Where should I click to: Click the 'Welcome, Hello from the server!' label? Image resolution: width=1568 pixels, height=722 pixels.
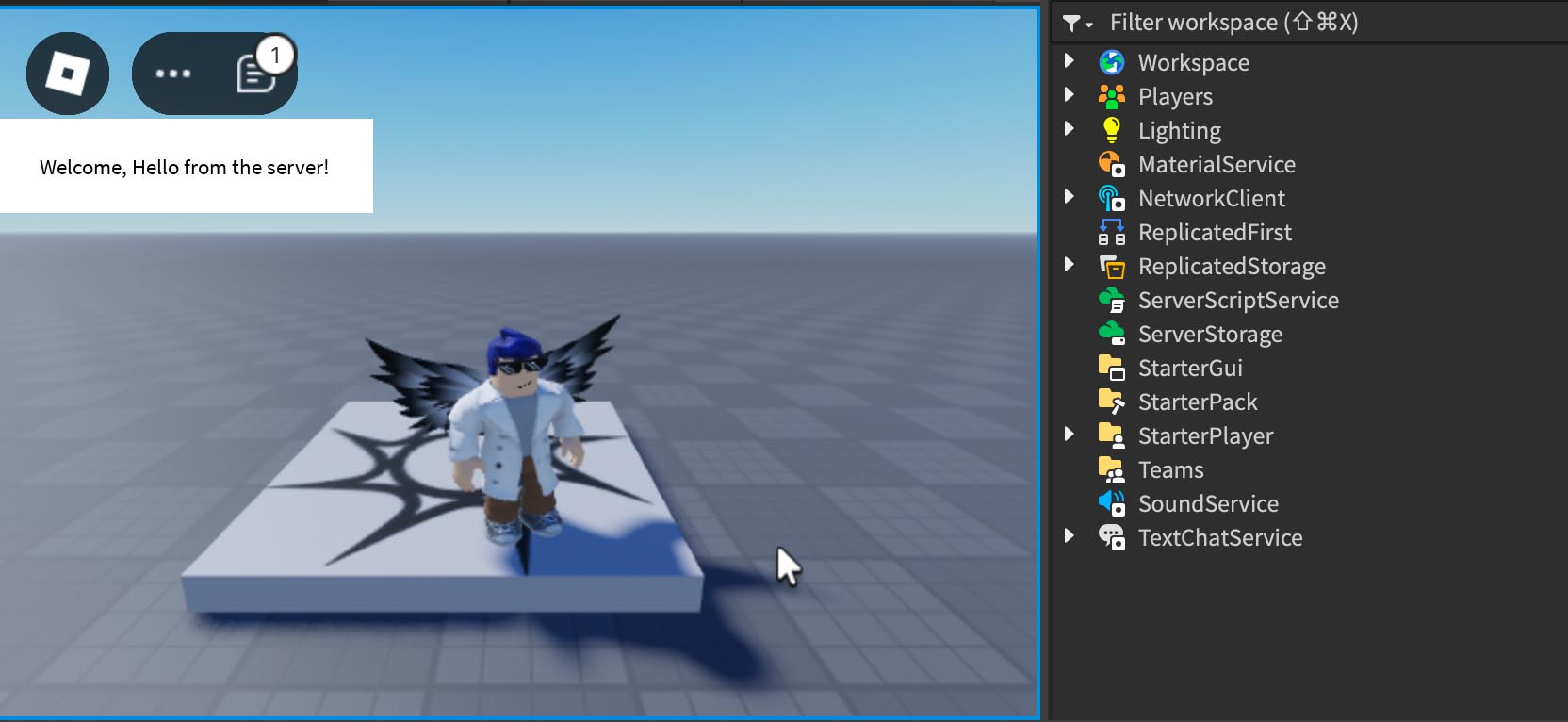point(185,167)
